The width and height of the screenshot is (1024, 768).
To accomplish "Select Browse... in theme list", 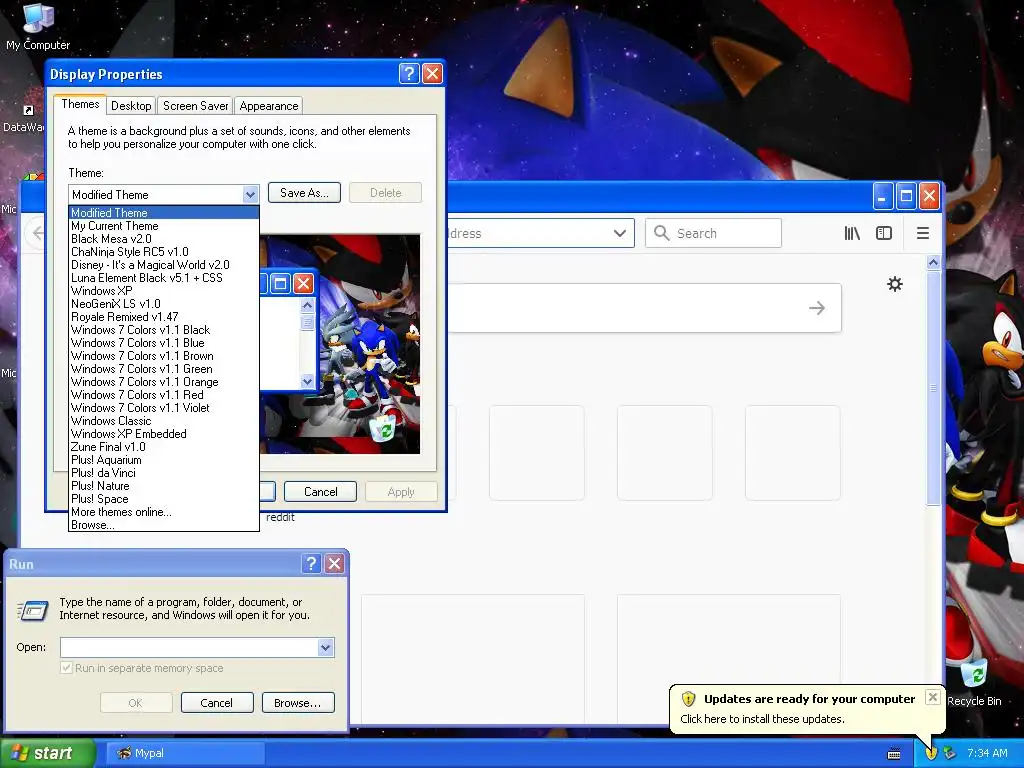I will (x=164, y=525).
